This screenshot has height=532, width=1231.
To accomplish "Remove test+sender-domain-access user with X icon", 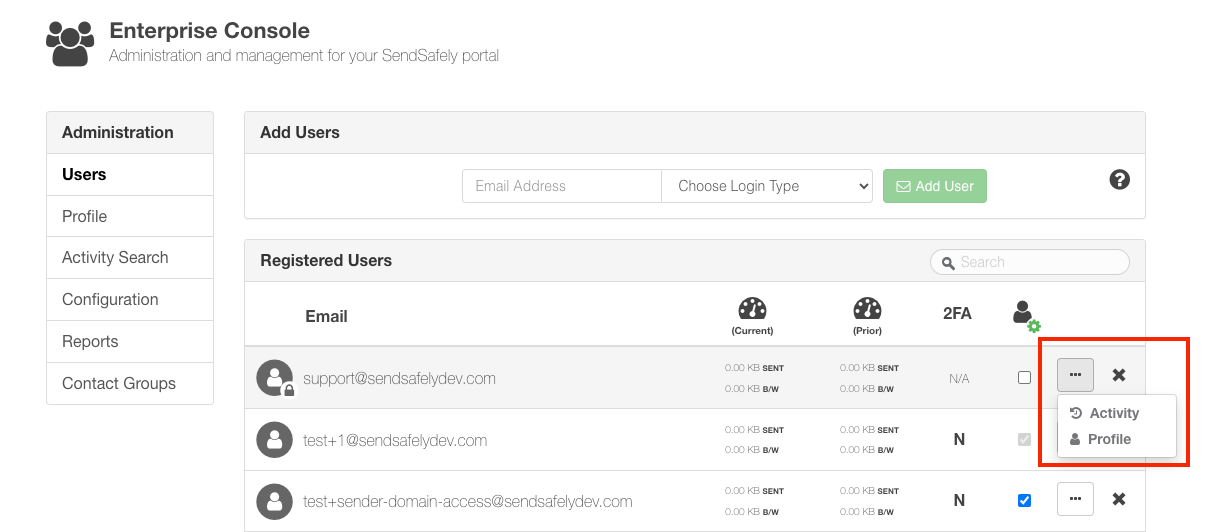I will coord(1119,498).
